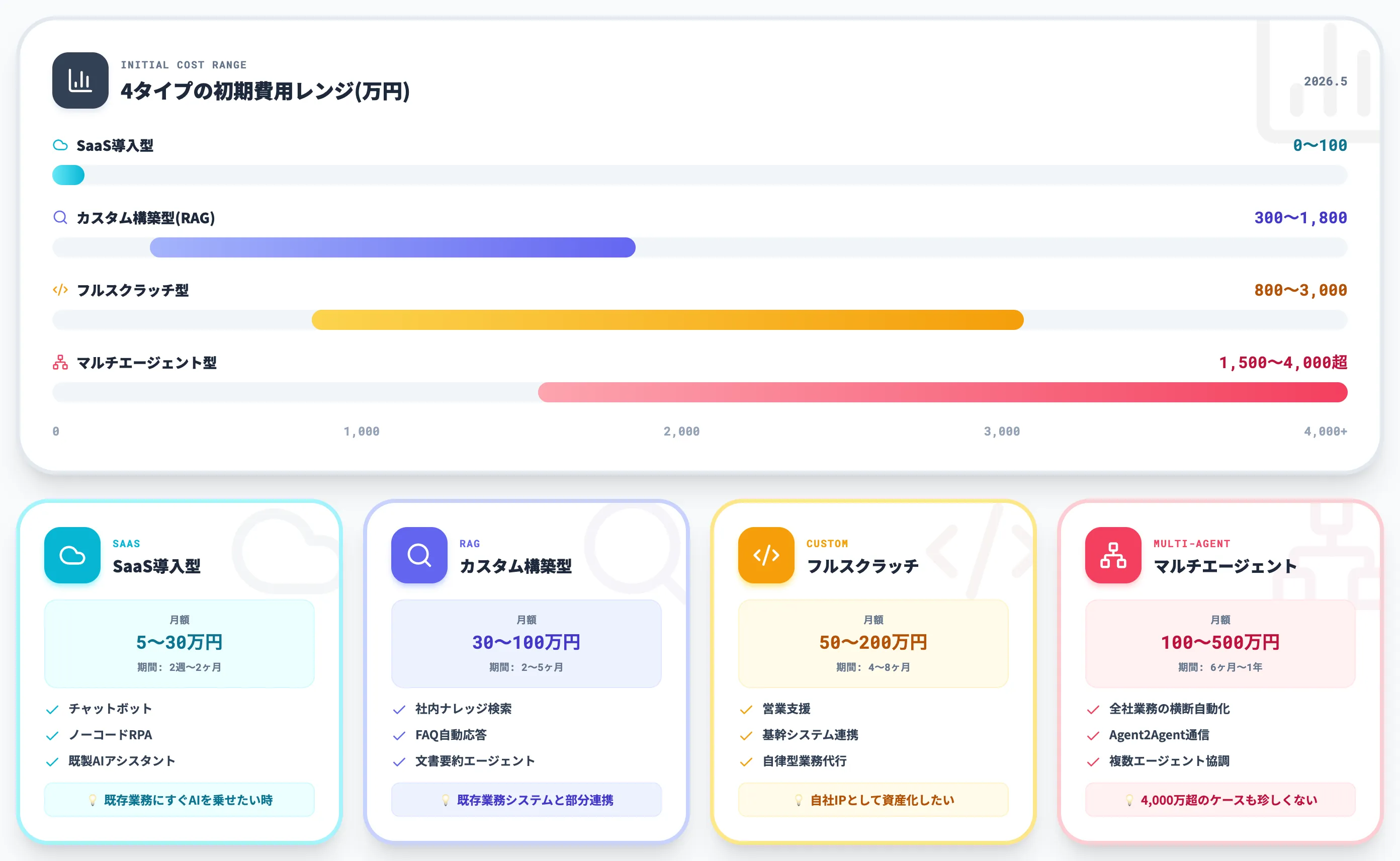Click the SaaS導入型 card heading
1400x861 pixels.
(x=156, y=566)
